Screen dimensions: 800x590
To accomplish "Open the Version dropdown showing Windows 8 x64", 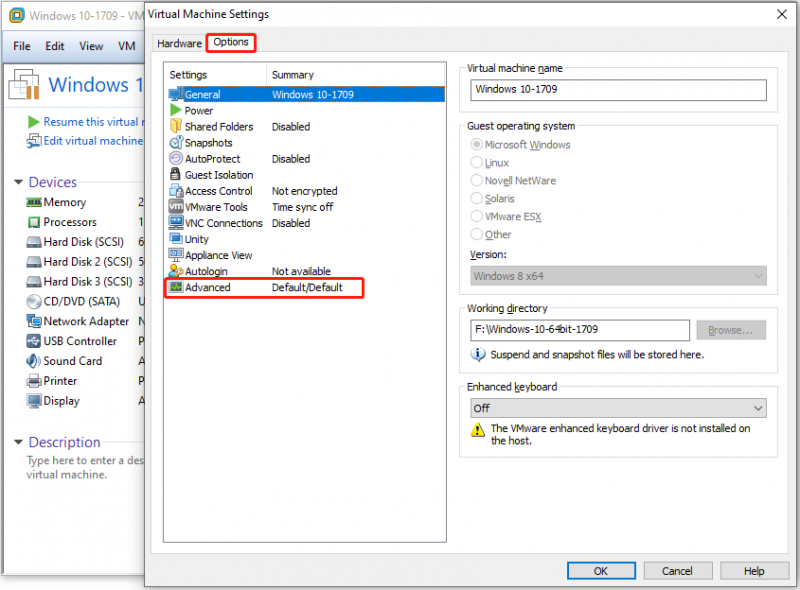I will (x=618, y=276).
